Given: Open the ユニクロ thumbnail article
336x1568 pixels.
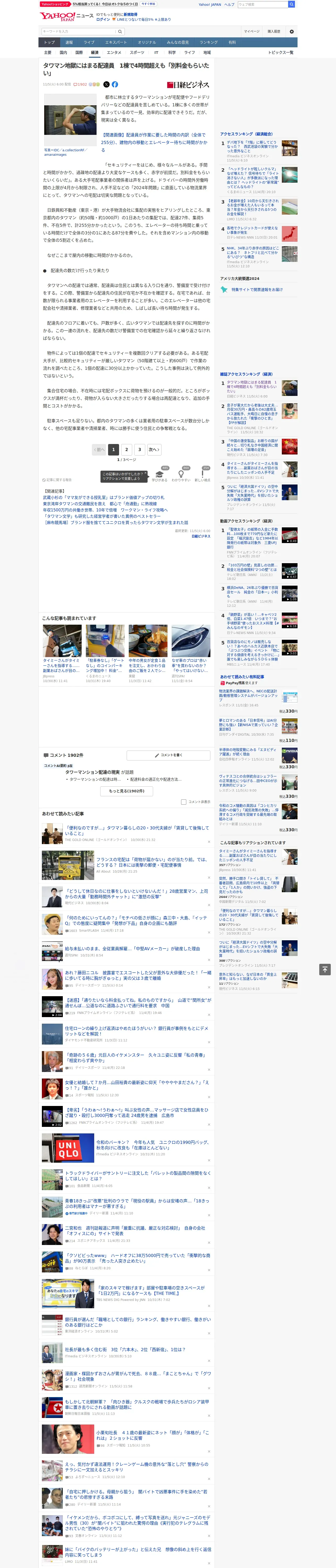Looking at the screenshot, I should point(68,1148).
